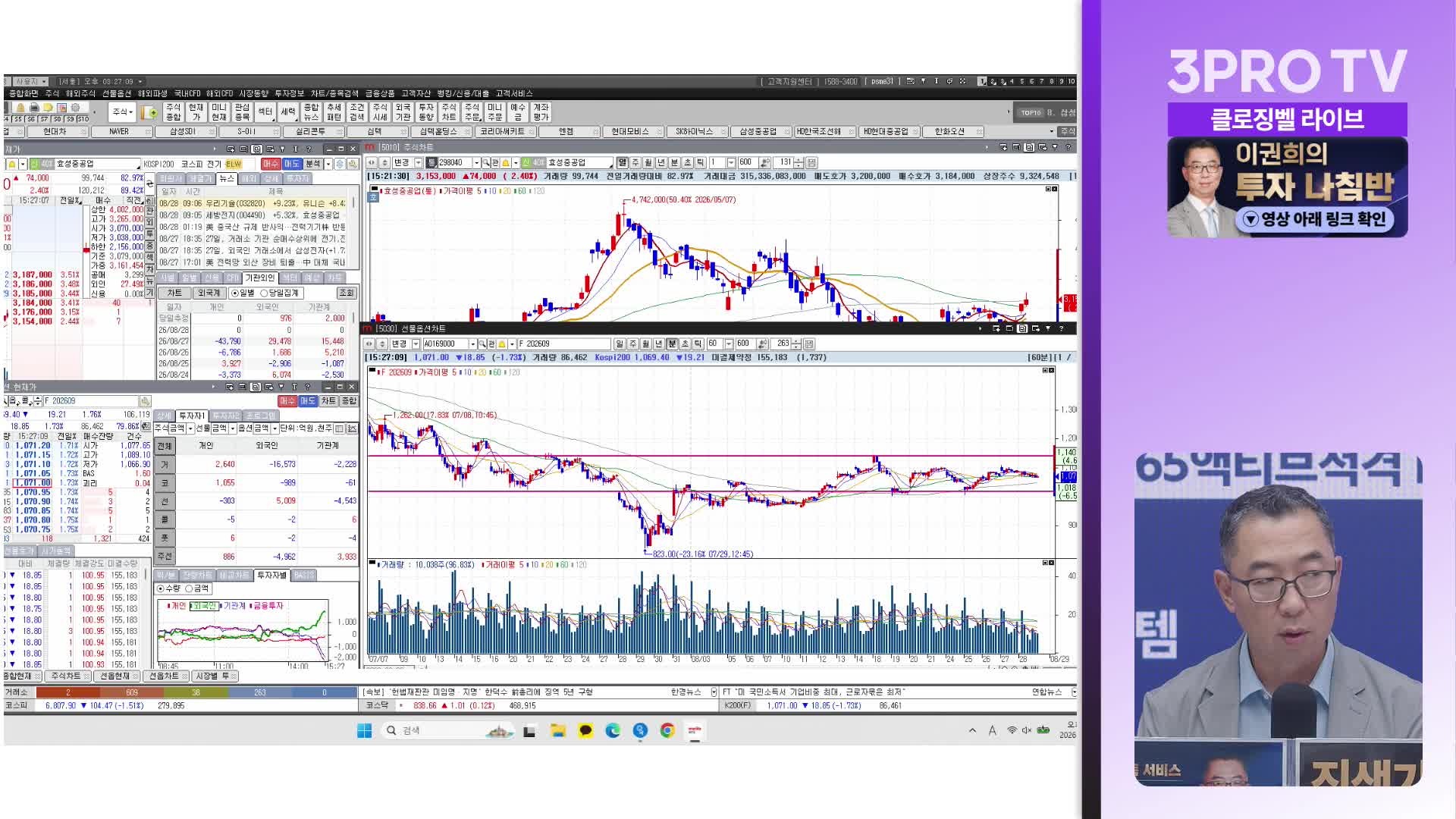
Task: Open the 투자정보 menu
Action: pyautogui.click(x=289, y=93)
